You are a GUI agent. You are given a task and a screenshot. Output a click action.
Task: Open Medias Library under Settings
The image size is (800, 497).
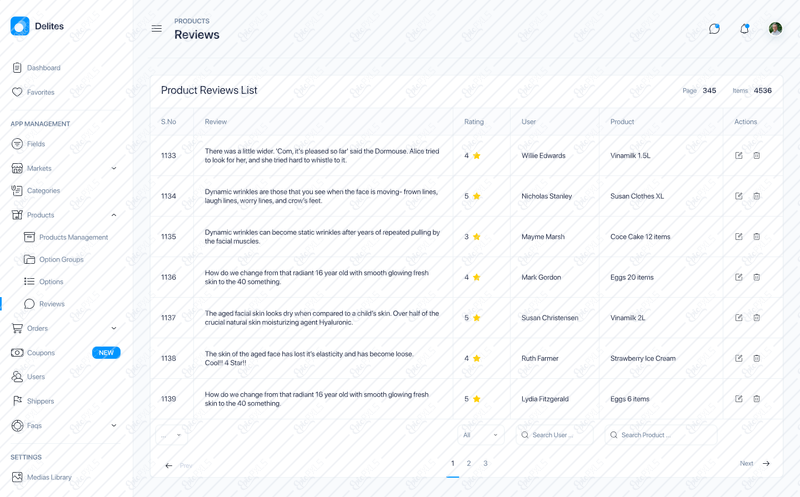click(x=42, y=477)
